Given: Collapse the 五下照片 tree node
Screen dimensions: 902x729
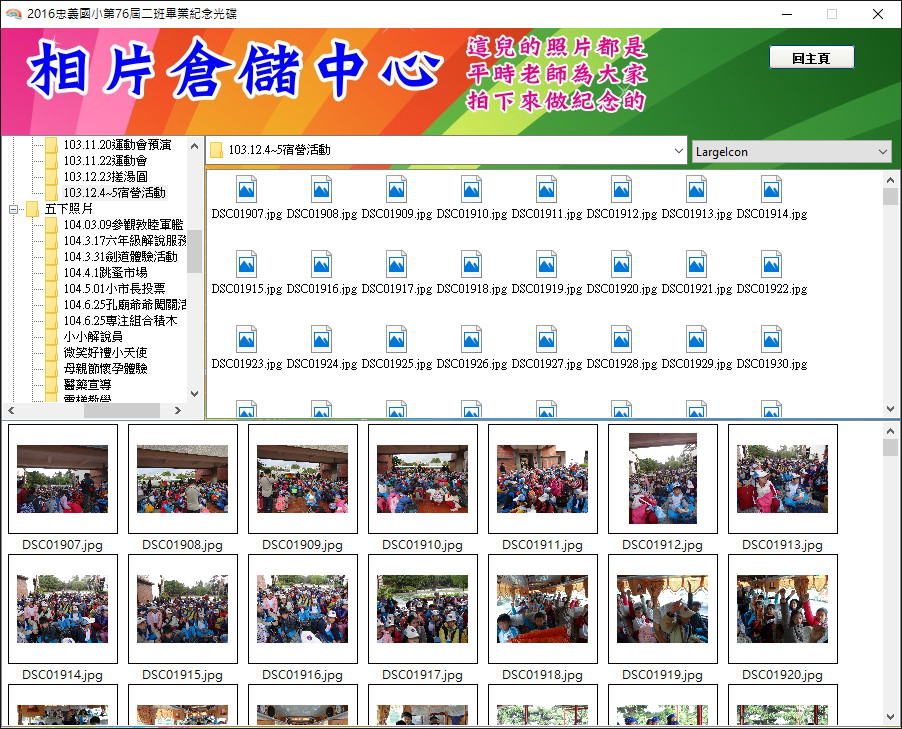Looking at the screenshot, I should tap(14, 209).
